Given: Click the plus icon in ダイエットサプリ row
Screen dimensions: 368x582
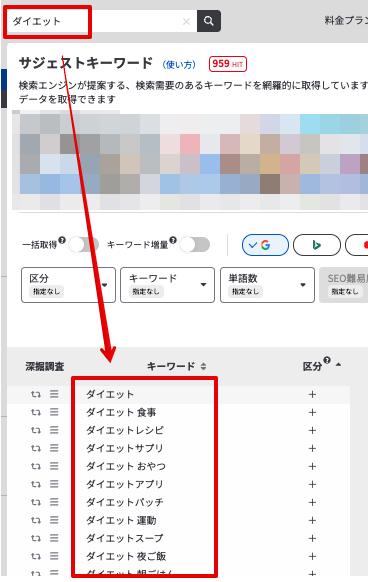Looking at the screenshot, I should tap(312, 448).
